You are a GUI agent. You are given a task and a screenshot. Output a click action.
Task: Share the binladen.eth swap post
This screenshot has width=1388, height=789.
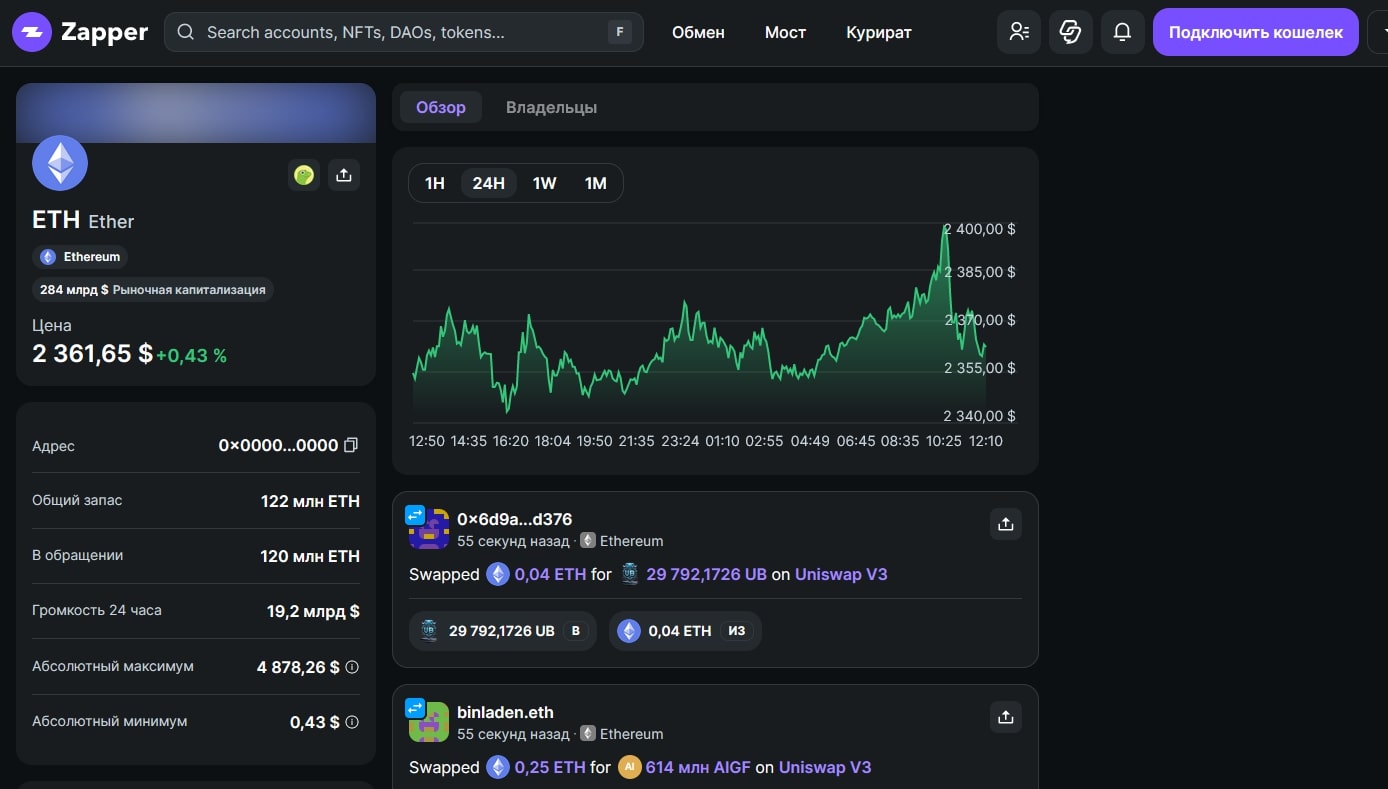coord(1006,717)
